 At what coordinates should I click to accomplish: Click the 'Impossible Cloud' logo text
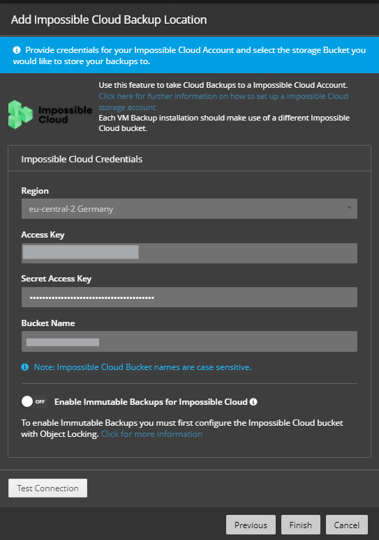tap(65, 115)
